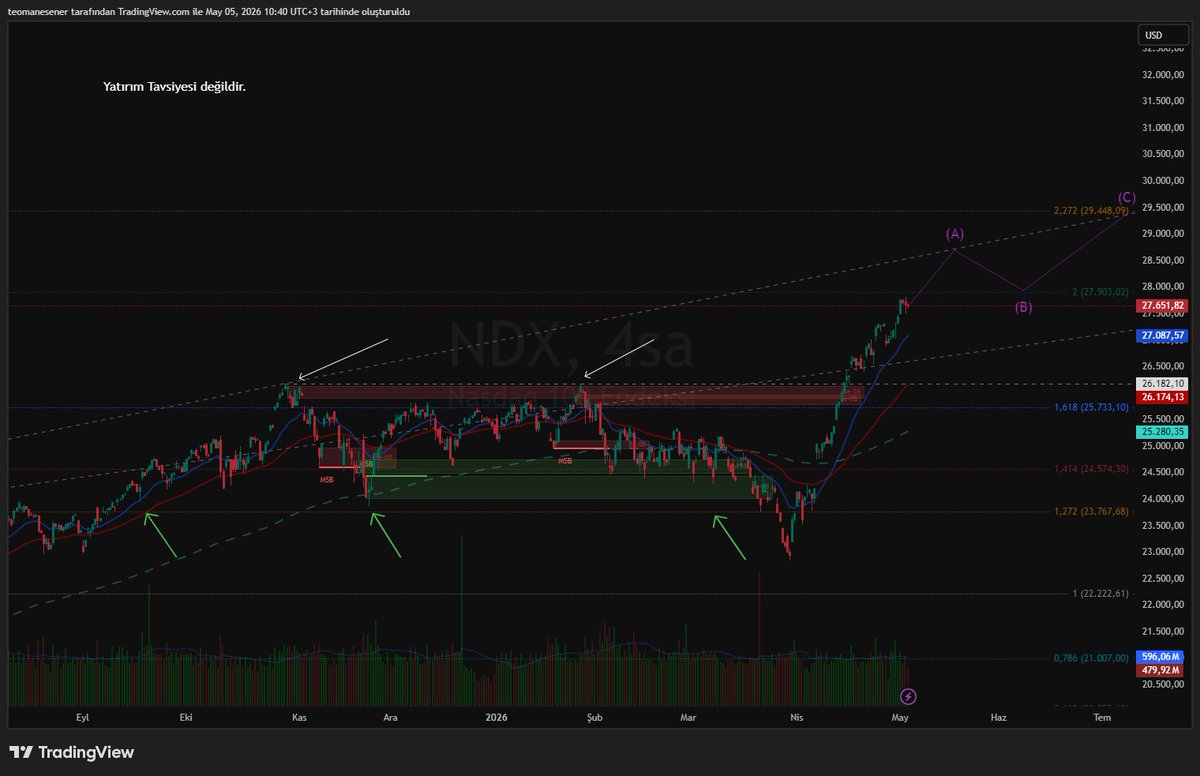Select the (A) wave label
Viewport: 1200px width, 776px height.
pyautogui.click(x=954, y=233)
